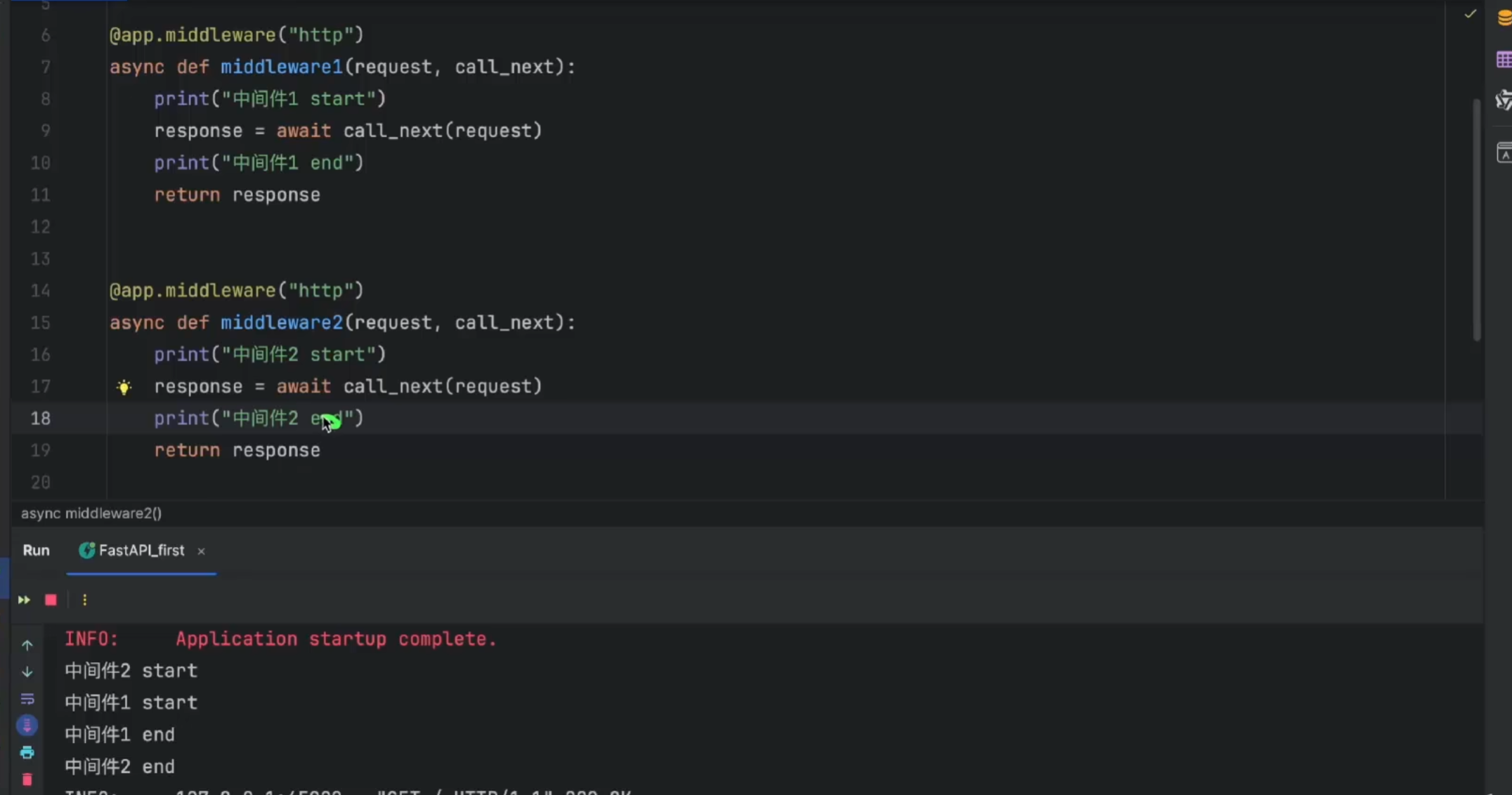The image size is (1512, 795).
Task: Click the middleware2 function name
Action: click(281, 323)
